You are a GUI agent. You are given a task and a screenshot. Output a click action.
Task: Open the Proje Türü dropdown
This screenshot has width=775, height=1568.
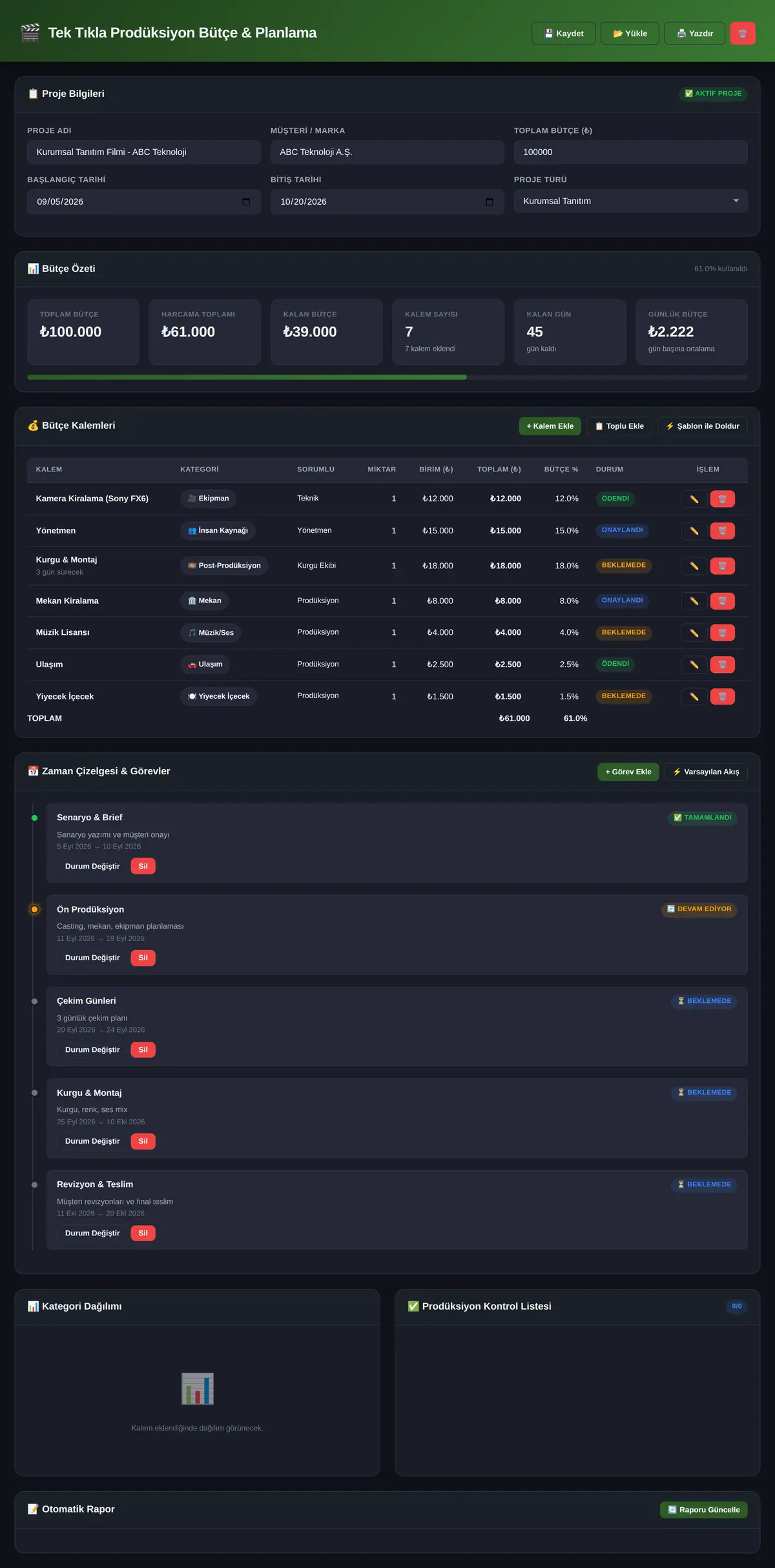[631, 201]
